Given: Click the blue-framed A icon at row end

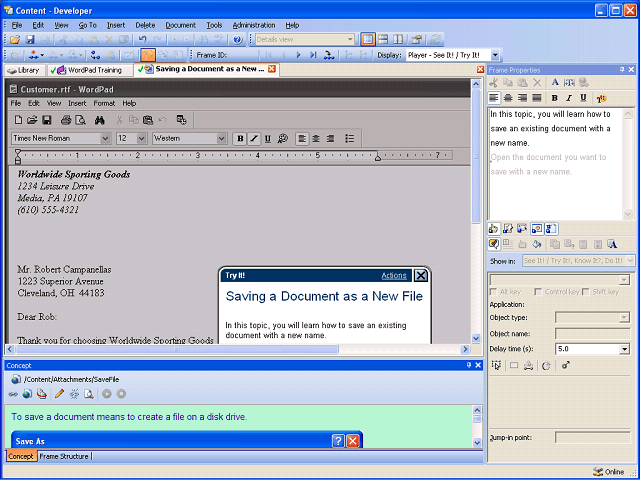Looking at the screenshot, I should tap(612, 244).
